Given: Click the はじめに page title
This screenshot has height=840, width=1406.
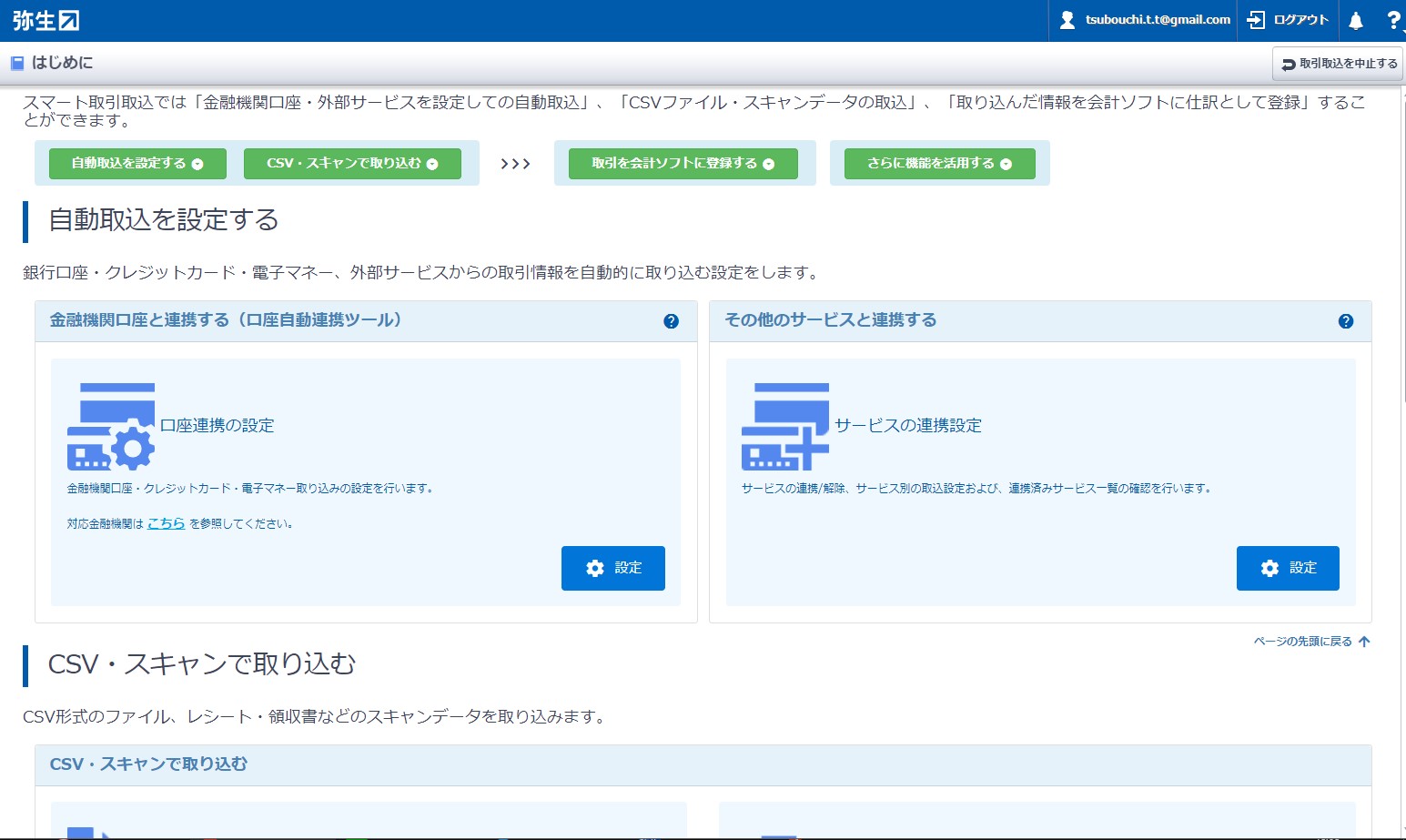Looking at the screenshot, I should click(x=62, y=63).
